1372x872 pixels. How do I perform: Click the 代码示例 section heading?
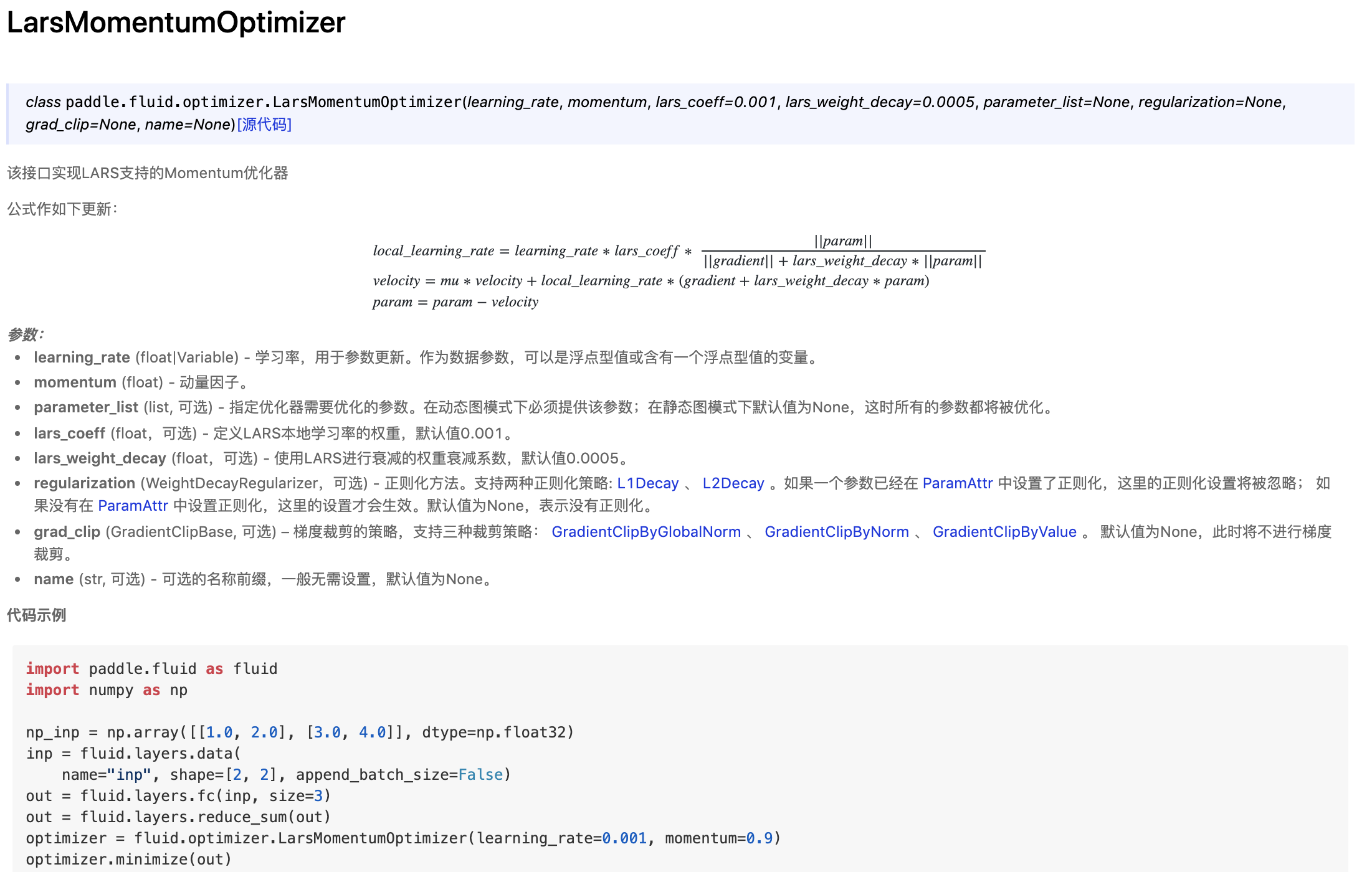point(36,615)
